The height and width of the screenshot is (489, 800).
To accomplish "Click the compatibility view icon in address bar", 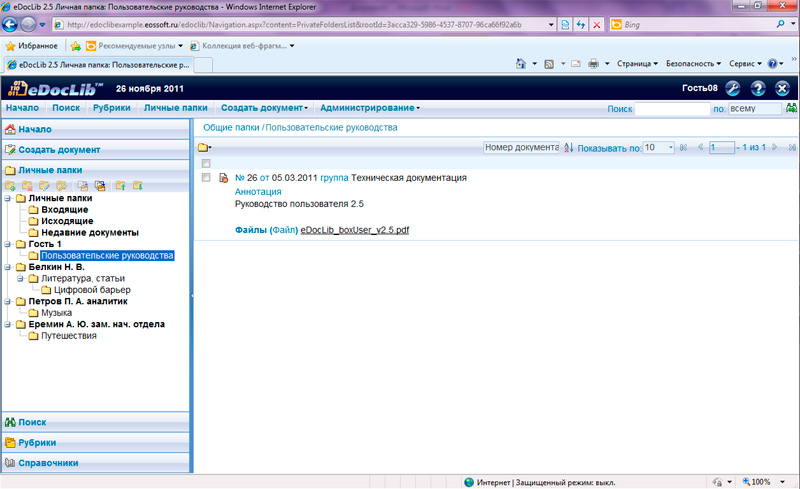I will coord(565,25).
